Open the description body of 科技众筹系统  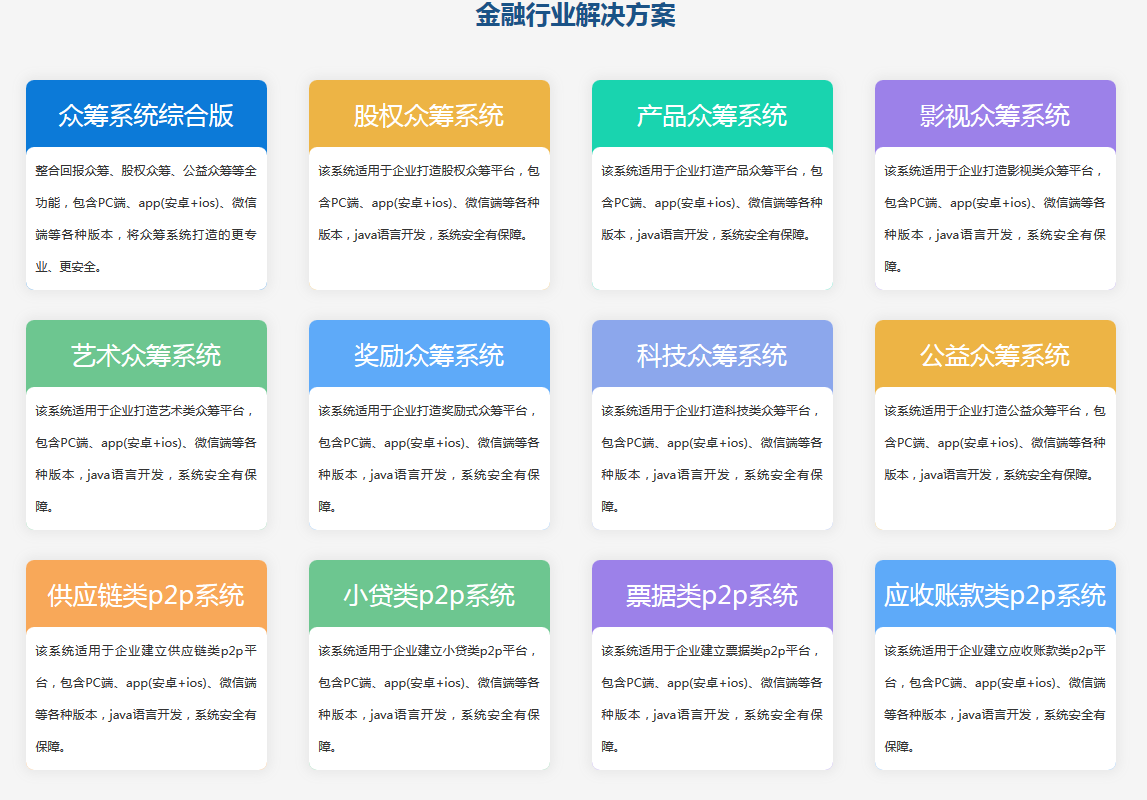point(712,458)
